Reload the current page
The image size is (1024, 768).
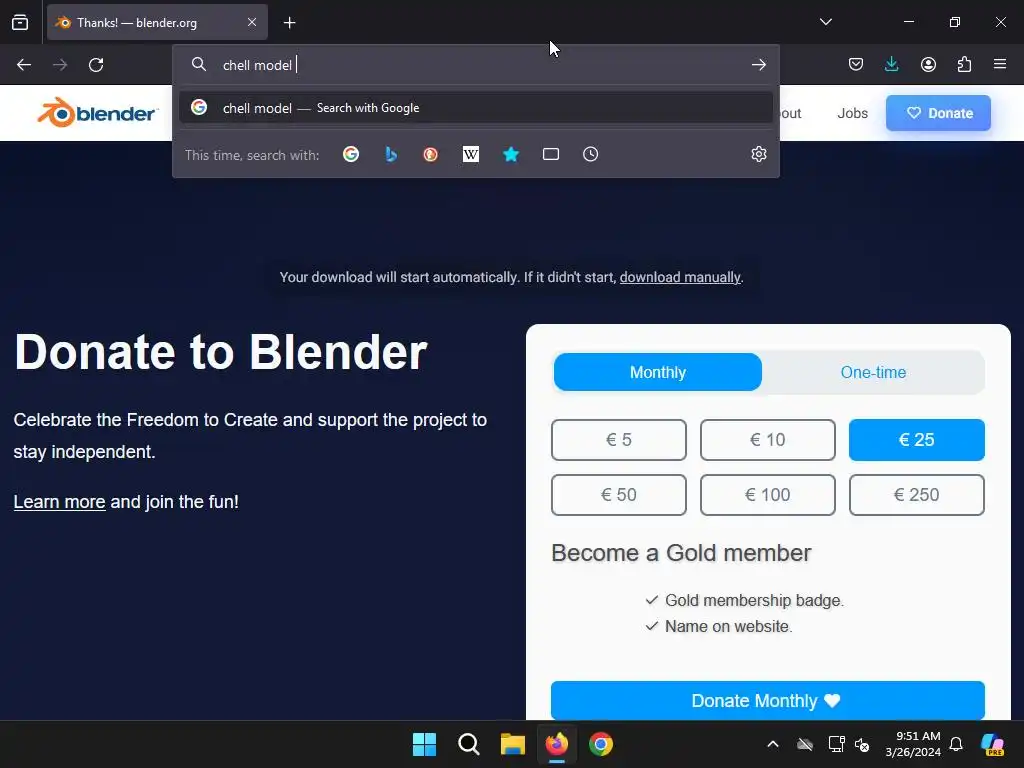96,65
